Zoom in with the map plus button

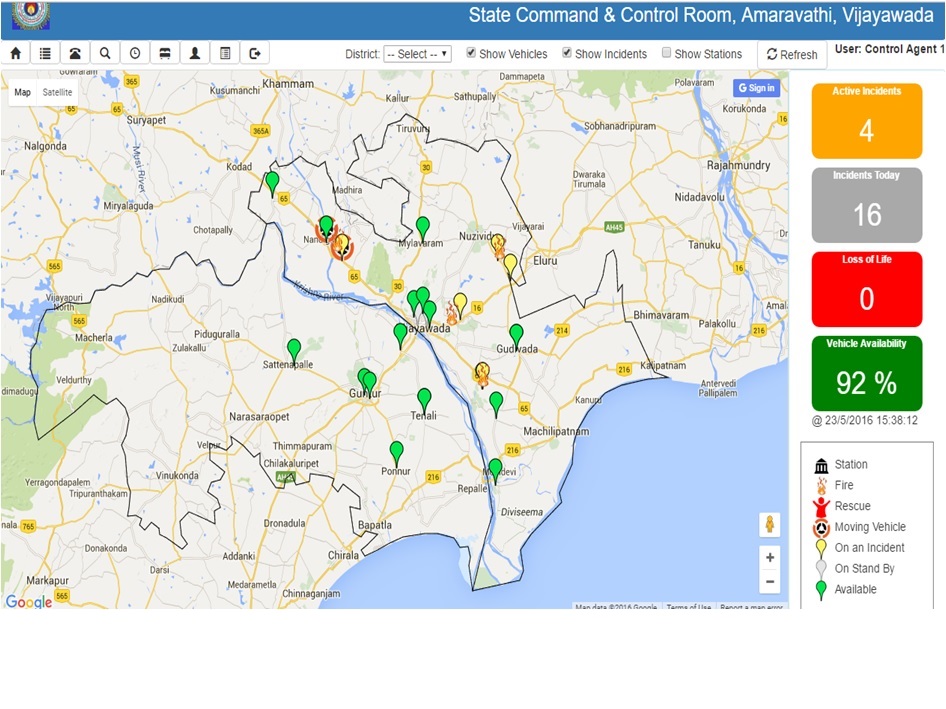coord(770,558)
